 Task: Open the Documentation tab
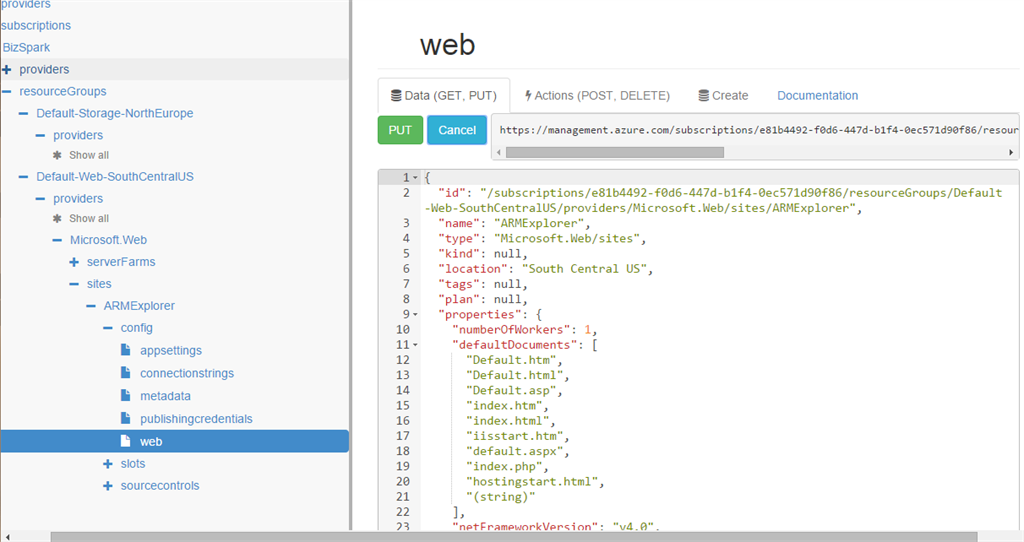[817, 96]
